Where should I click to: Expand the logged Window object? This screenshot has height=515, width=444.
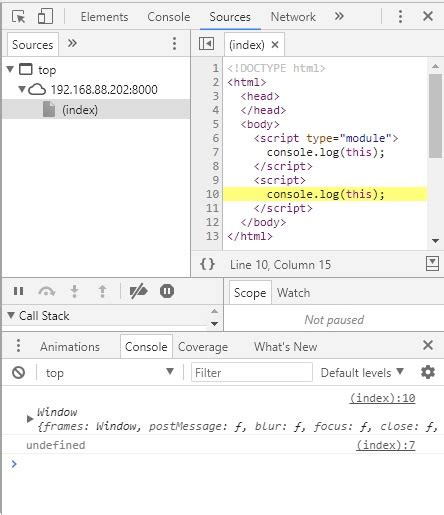coord(30,419)
